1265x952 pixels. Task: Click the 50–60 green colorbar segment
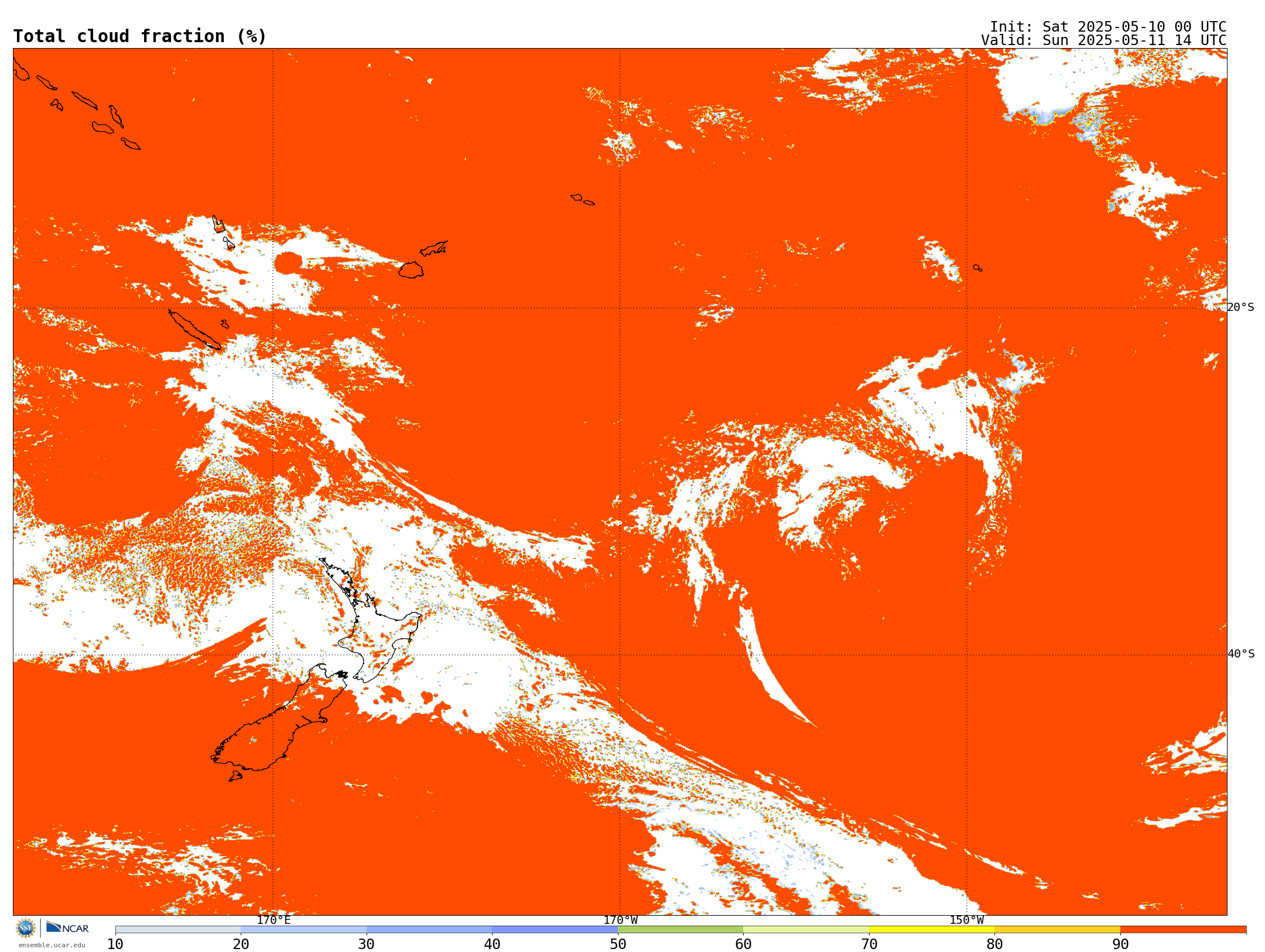point(681,930)
